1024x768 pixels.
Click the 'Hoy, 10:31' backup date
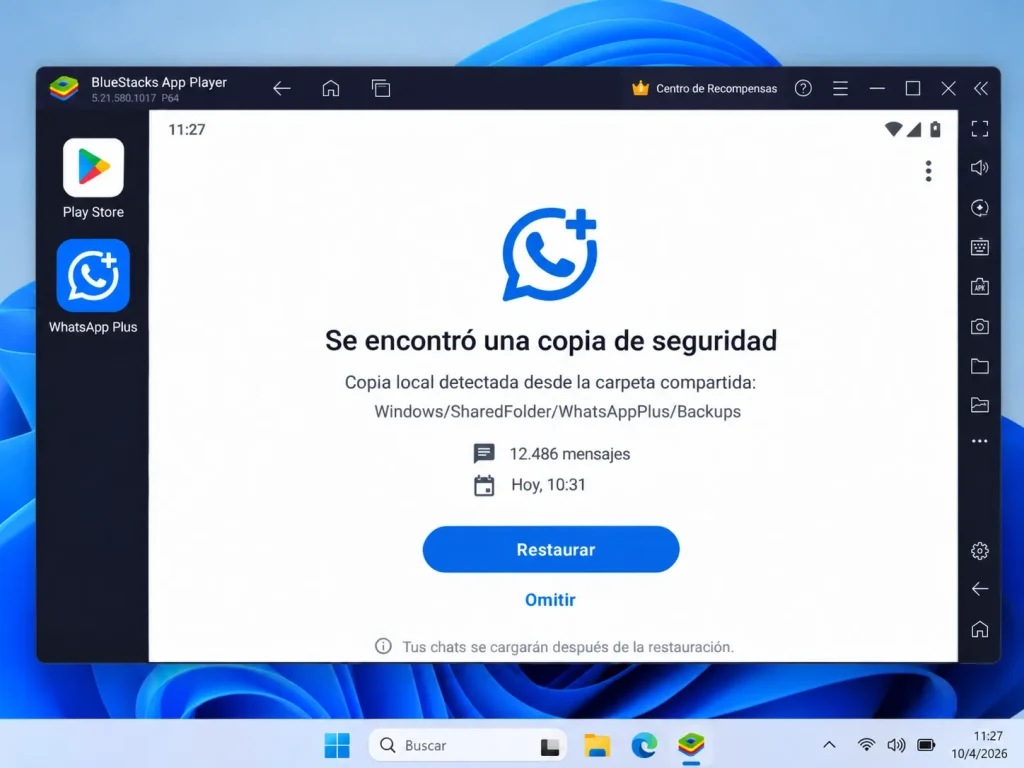pos(549,485)
